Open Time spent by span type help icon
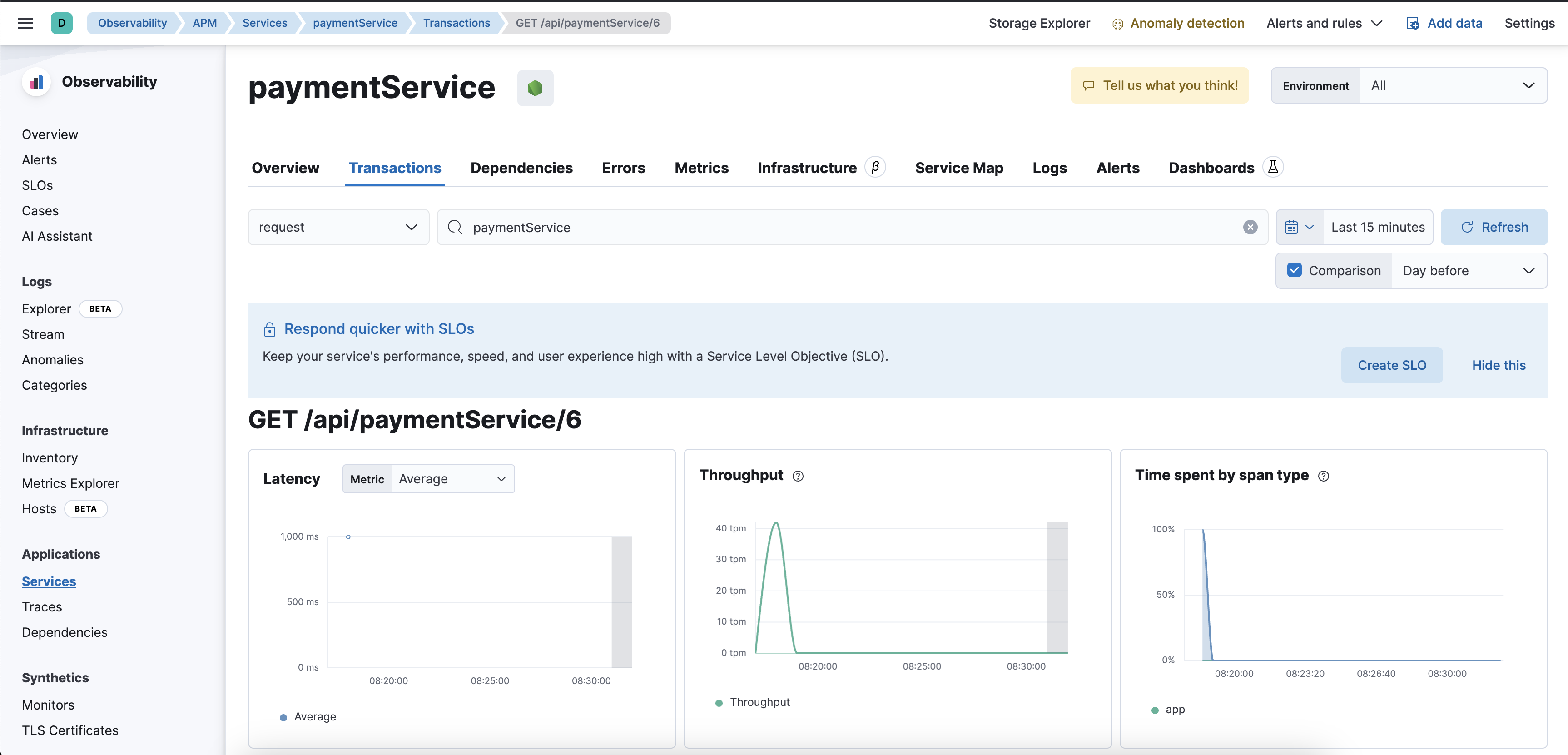Image resolution: width=1568 pixels, height=755 pixels. tap(1323, 476)
